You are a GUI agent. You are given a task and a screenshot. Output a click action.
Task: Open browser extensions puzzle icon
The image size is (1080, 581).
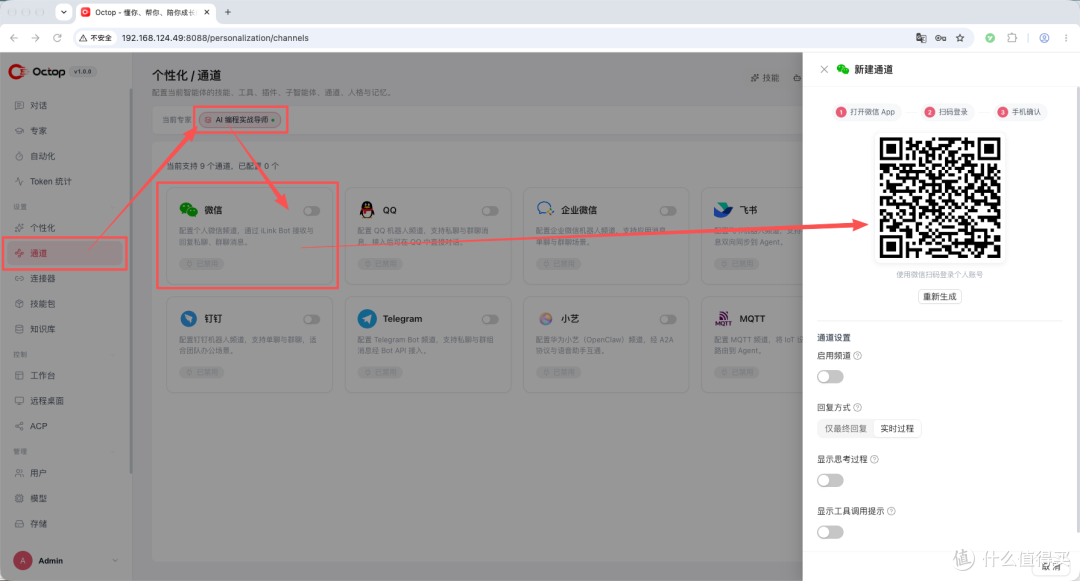[1012, 38]
